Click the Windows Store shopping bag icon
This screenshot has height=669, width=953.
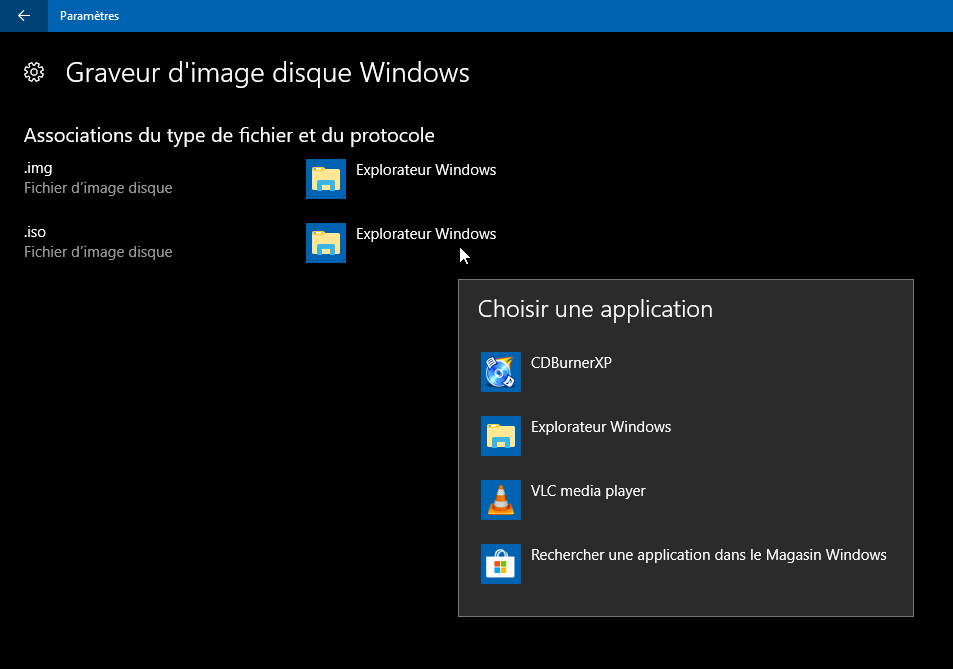coord(501,563)
